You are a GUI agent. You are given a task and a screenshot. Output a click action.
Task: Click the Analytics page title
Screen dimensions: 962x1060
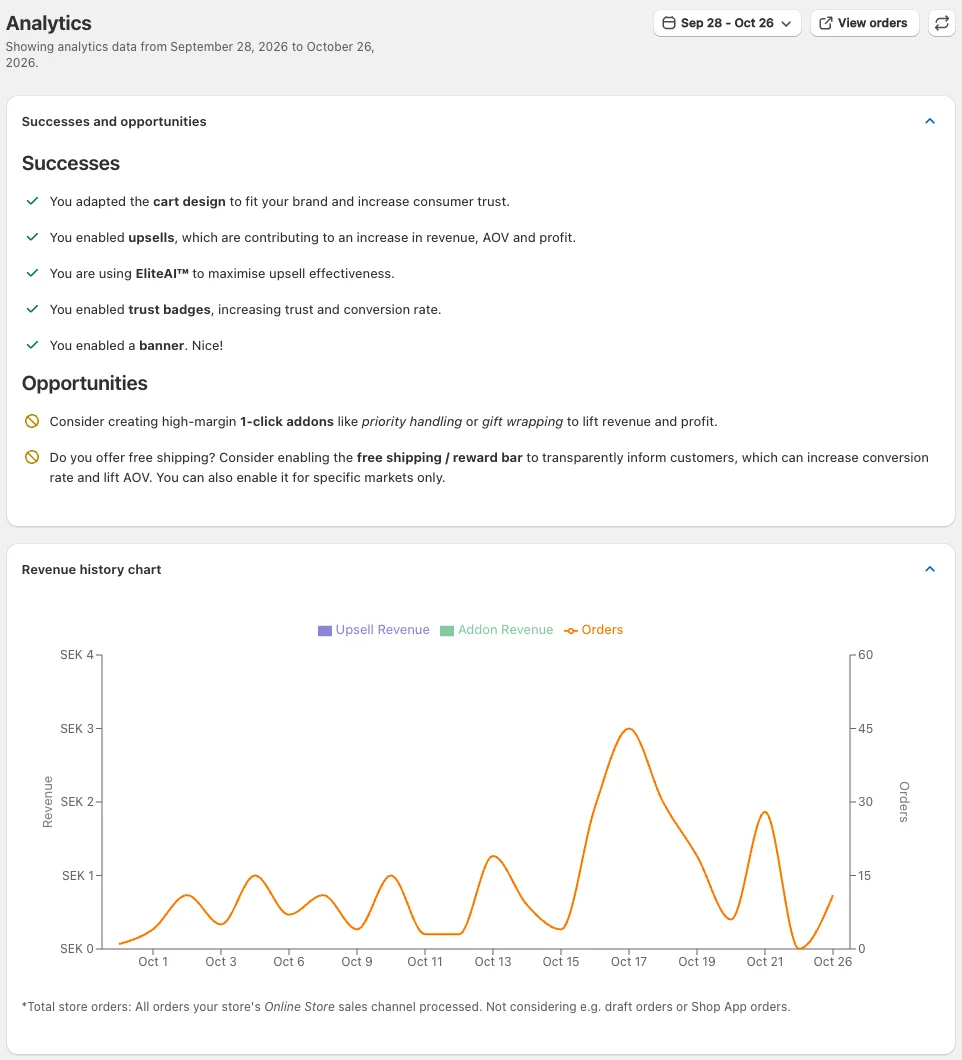pyautogui.click(x=49, y=23)
